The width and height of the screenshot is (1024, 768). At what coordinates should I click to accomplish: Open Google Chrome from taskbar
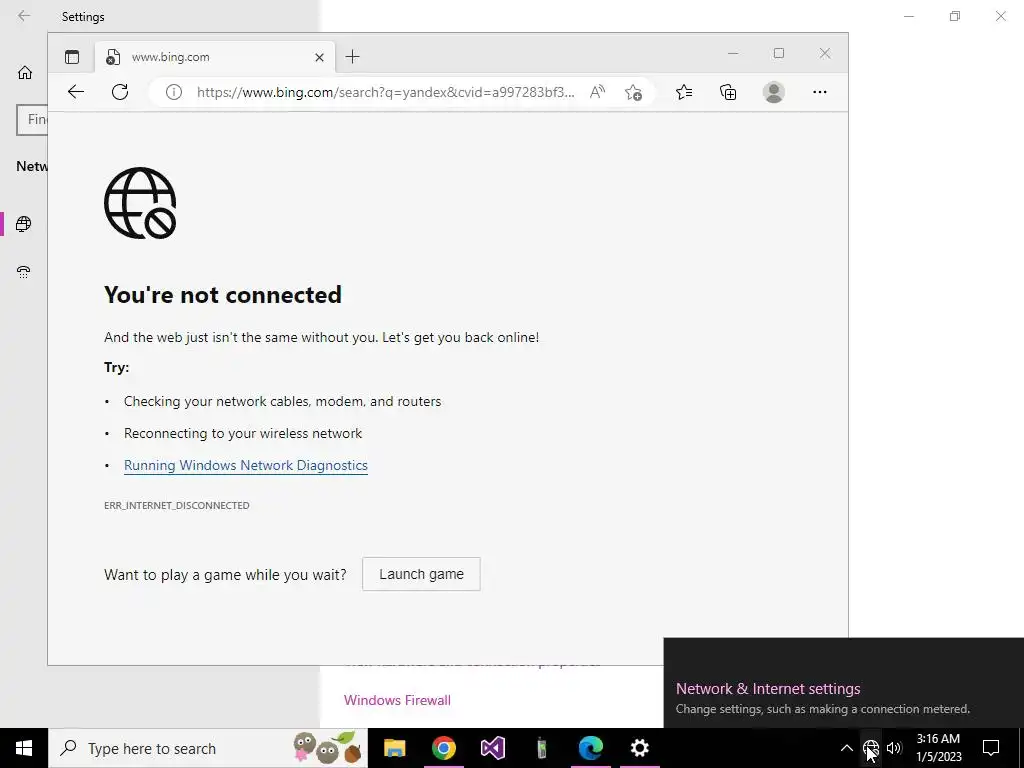[443, 748]
